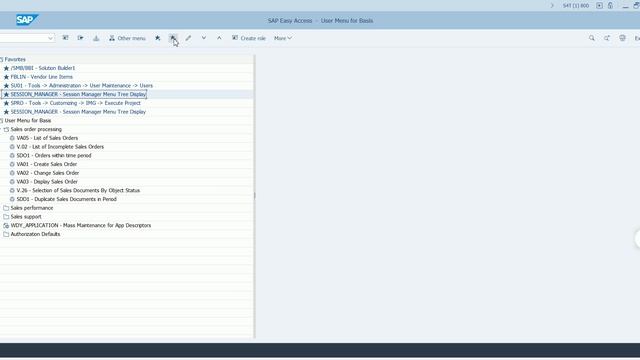The width and height of the screenshot is (640, 360).
Task: Collapse Sales order processing folder
Action: (x=6, y=129)
